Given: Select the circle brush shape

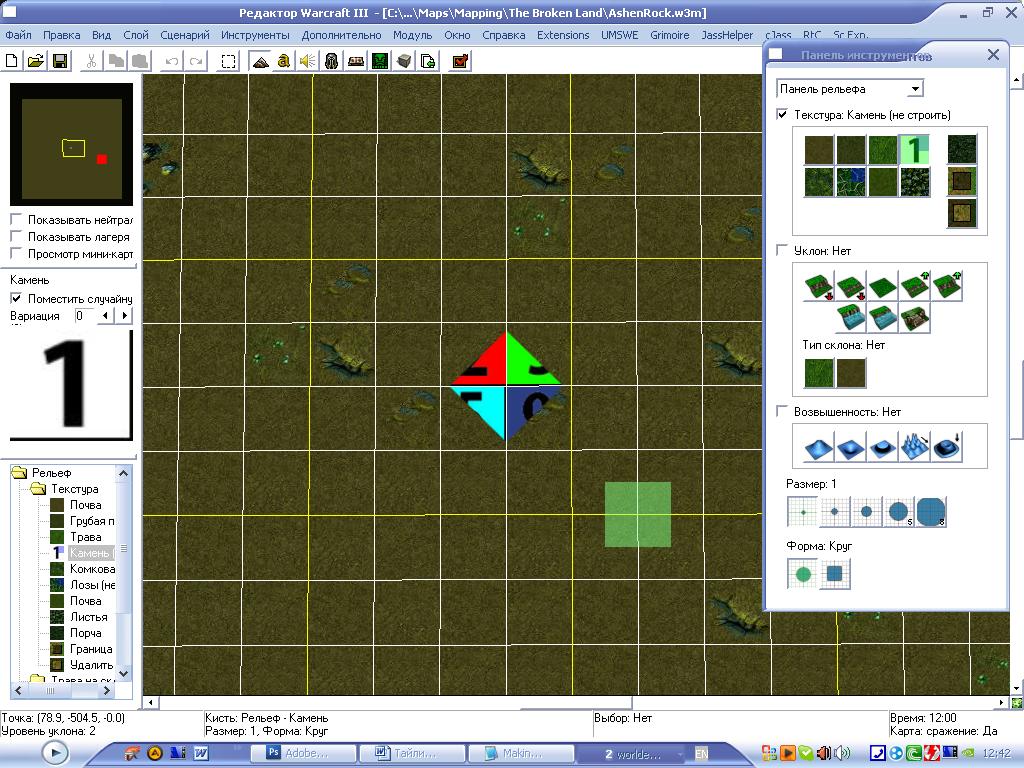Looking at the screenshot, I should tap(803, 574).
